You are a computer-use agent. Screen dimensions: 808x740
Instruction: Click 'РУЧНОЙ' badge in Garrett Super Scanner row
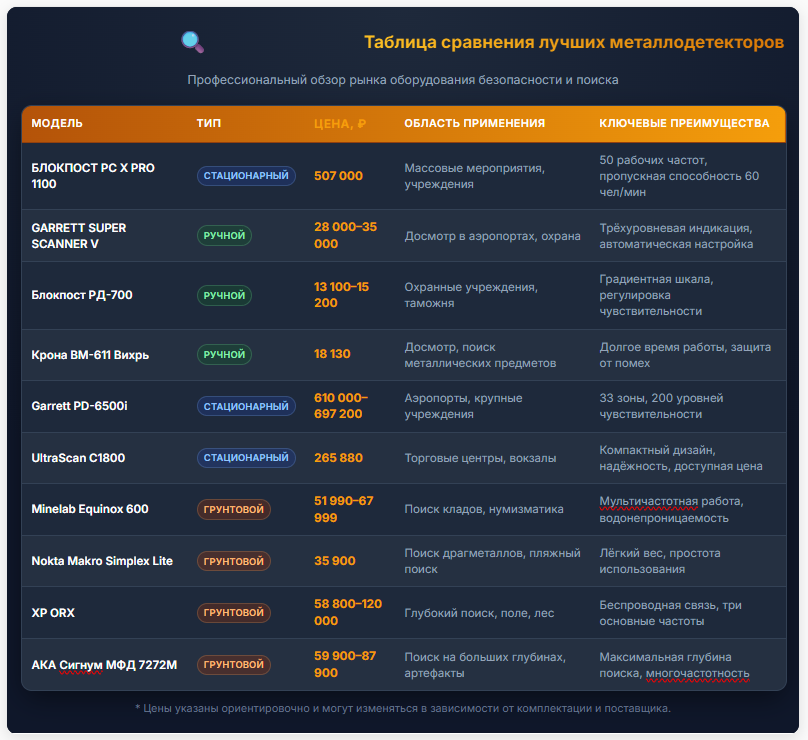pos(224,236)
